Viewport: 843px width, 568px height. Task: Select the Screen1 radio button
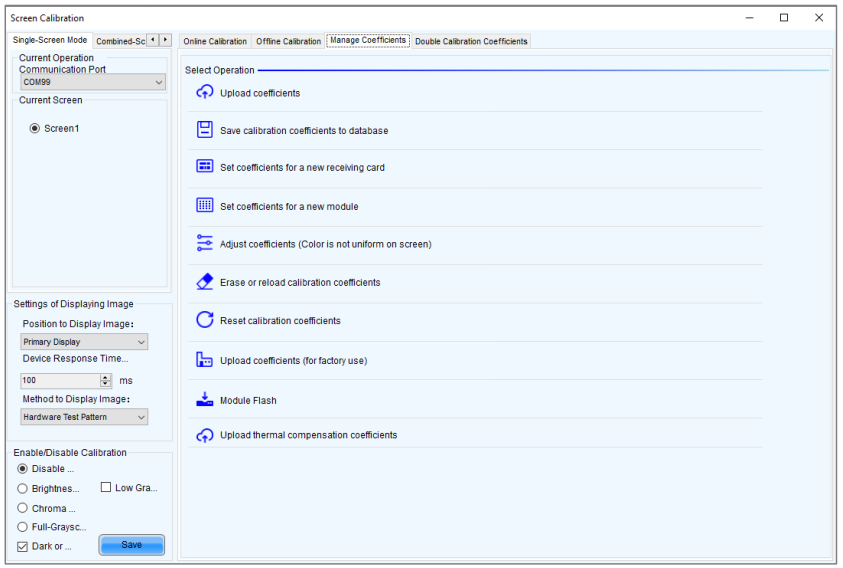coord(35,128)
